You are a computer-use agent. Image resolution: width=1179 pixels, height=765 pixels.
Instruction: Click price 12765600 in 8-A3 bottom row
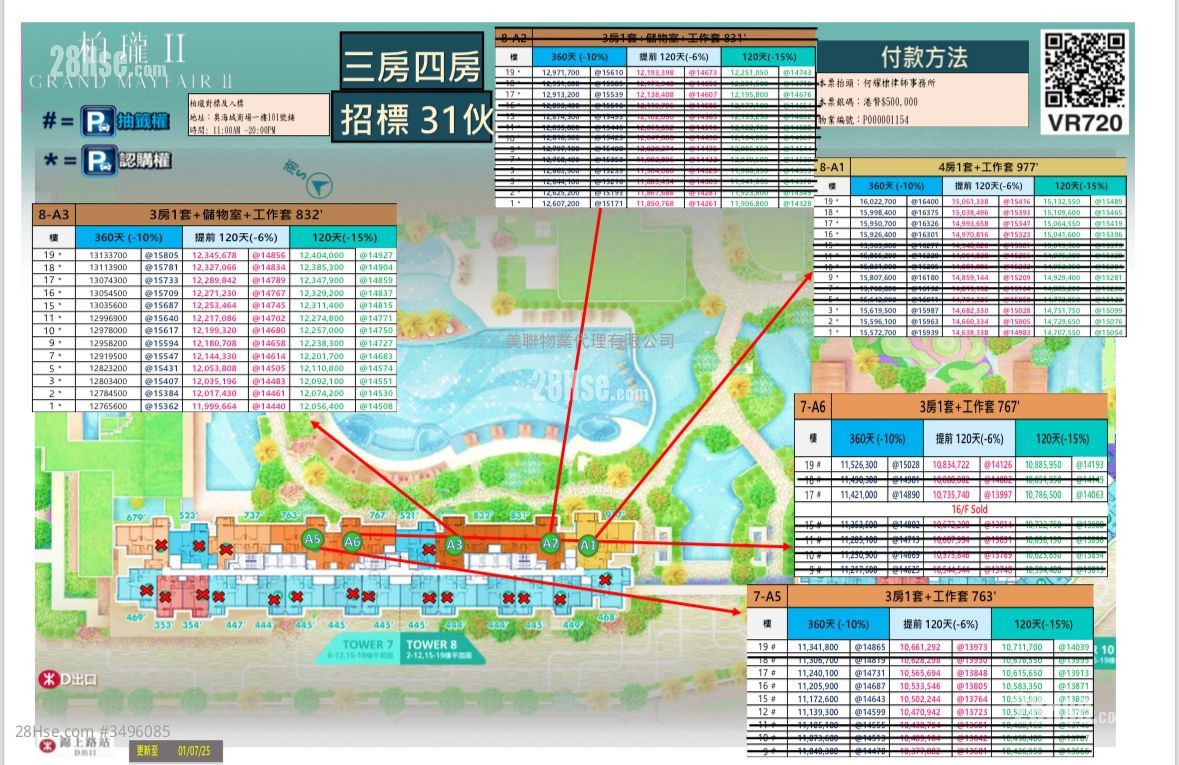[108, 406]
